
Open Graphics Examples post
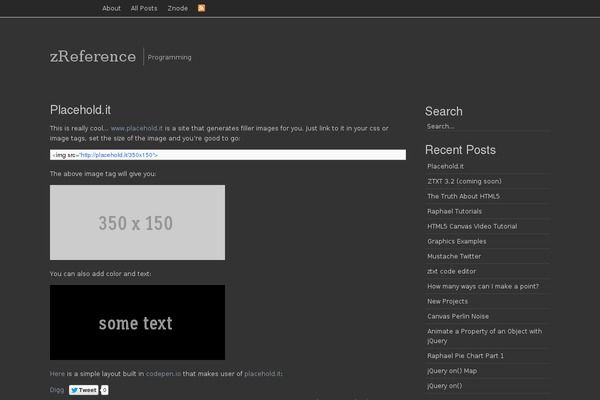tap(457, 241)
